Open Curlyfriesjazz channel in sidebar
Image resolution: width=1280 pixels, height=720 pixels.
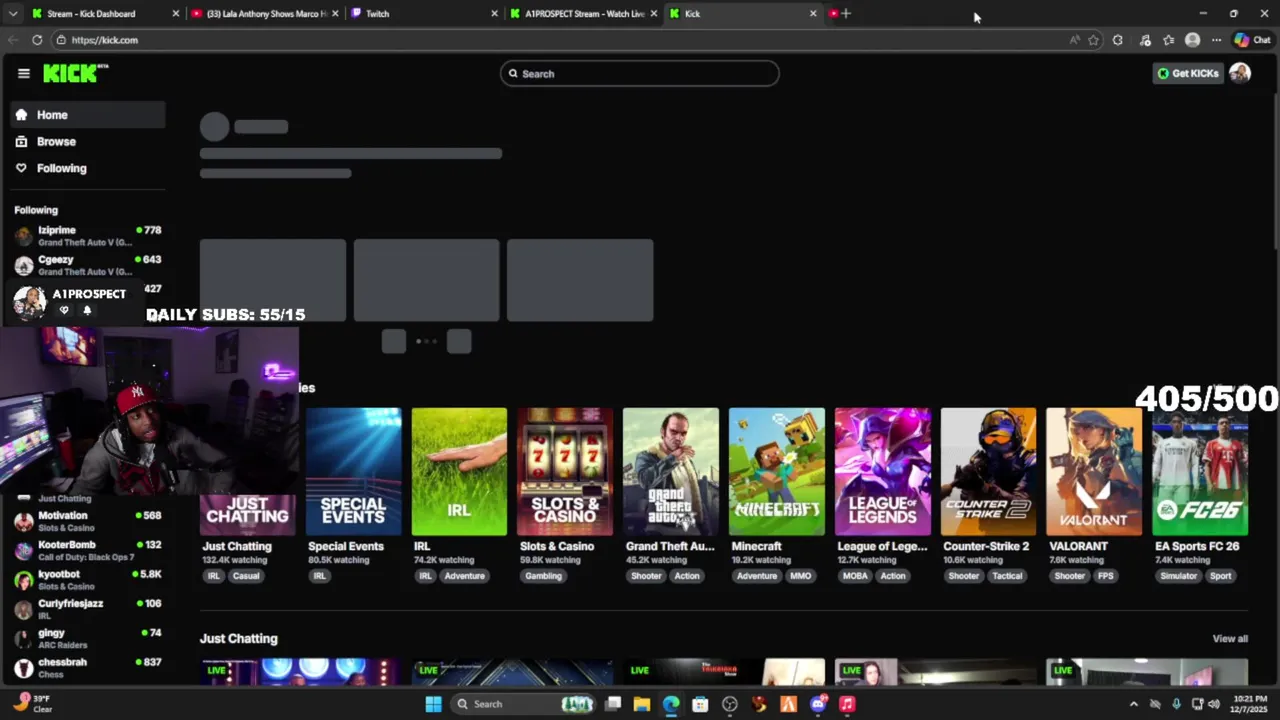88,609
